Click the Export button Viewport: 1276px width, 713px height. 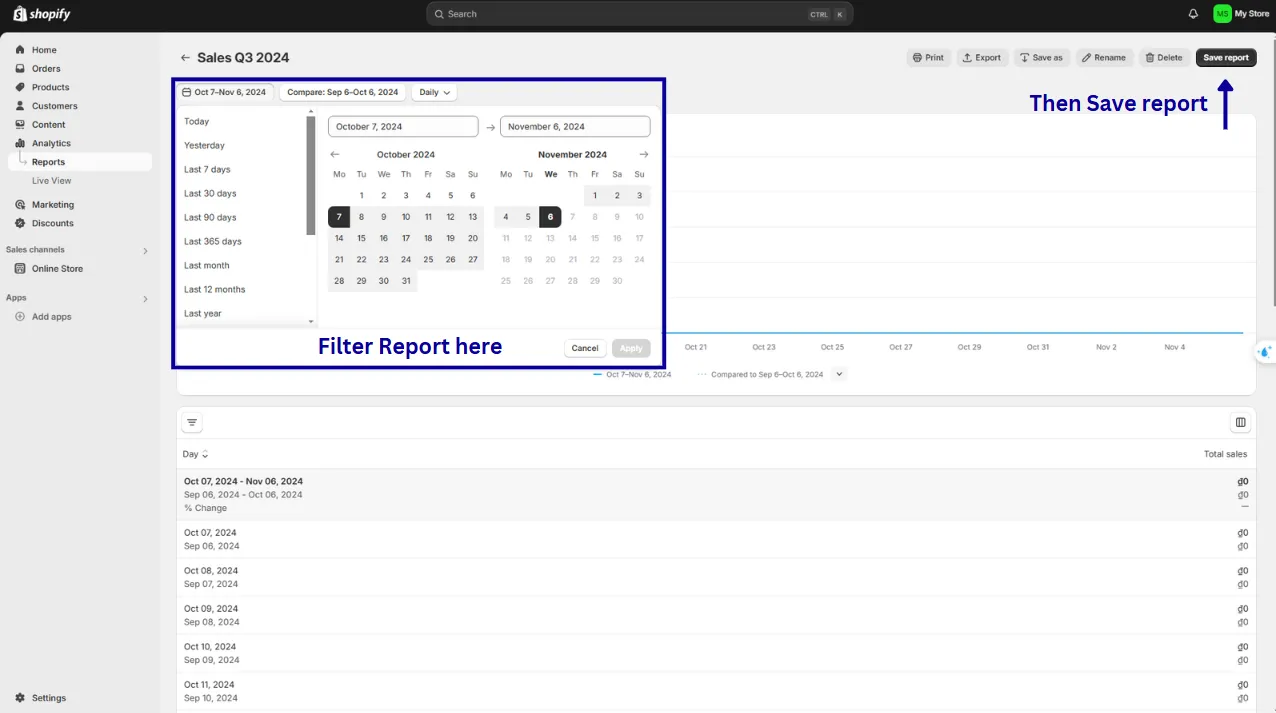[x=982, y=58]
